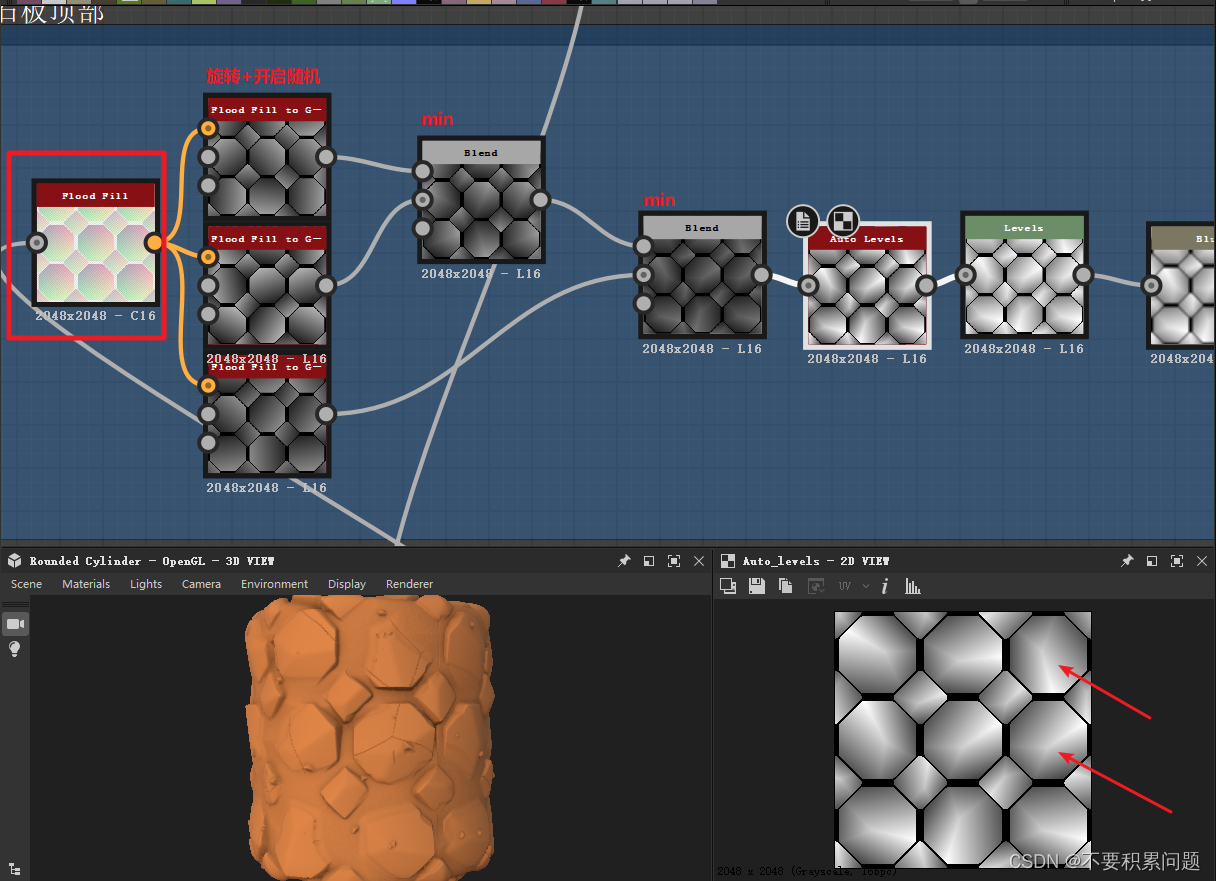Click second Blend node bottom input port
Viewport: 1216px width, 881px height.
click(x=644, y=303)
